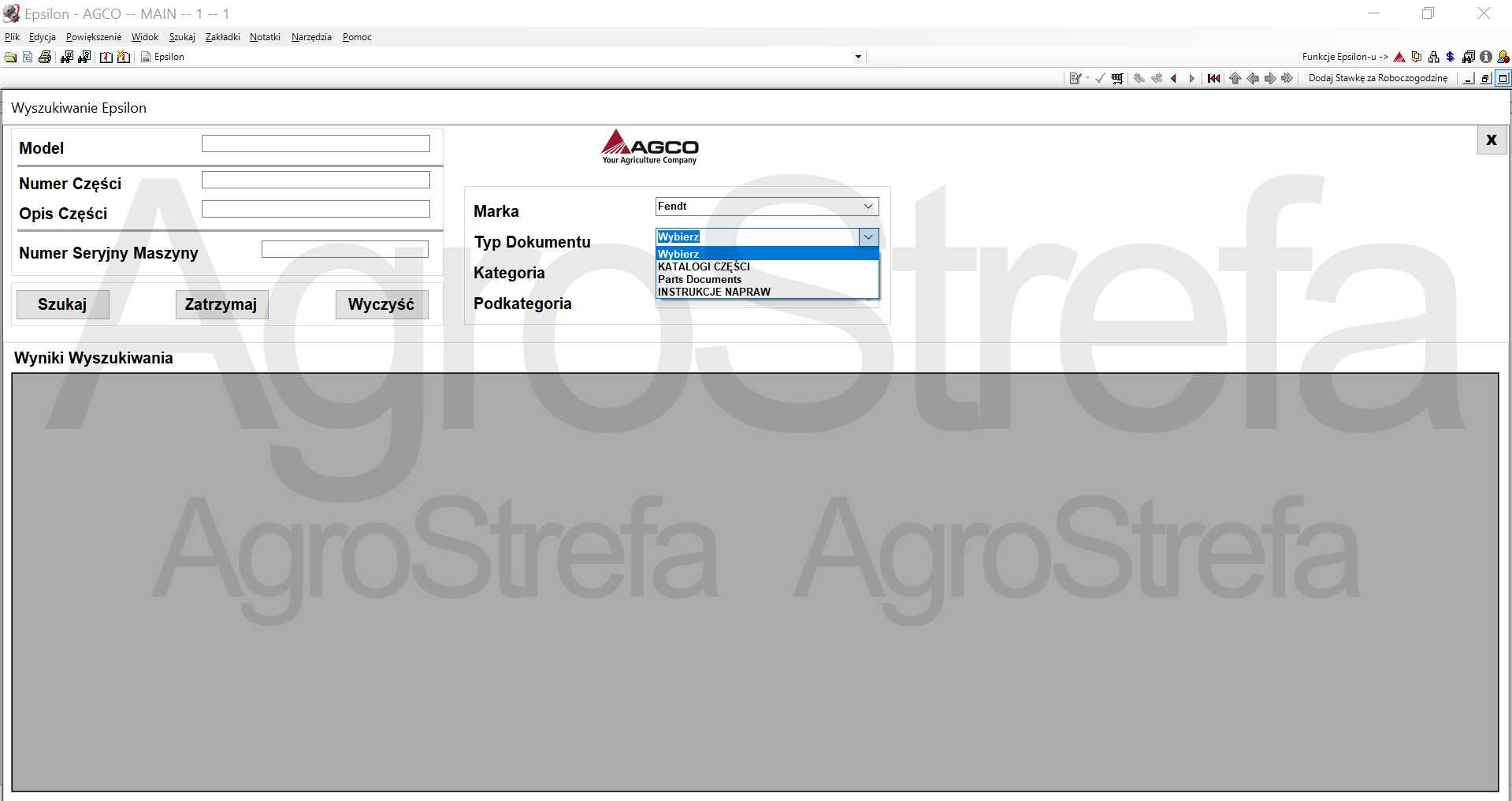1512x801 pixels.
Task: Open the Zakładki menu
Action: click(x=222, y=37)
